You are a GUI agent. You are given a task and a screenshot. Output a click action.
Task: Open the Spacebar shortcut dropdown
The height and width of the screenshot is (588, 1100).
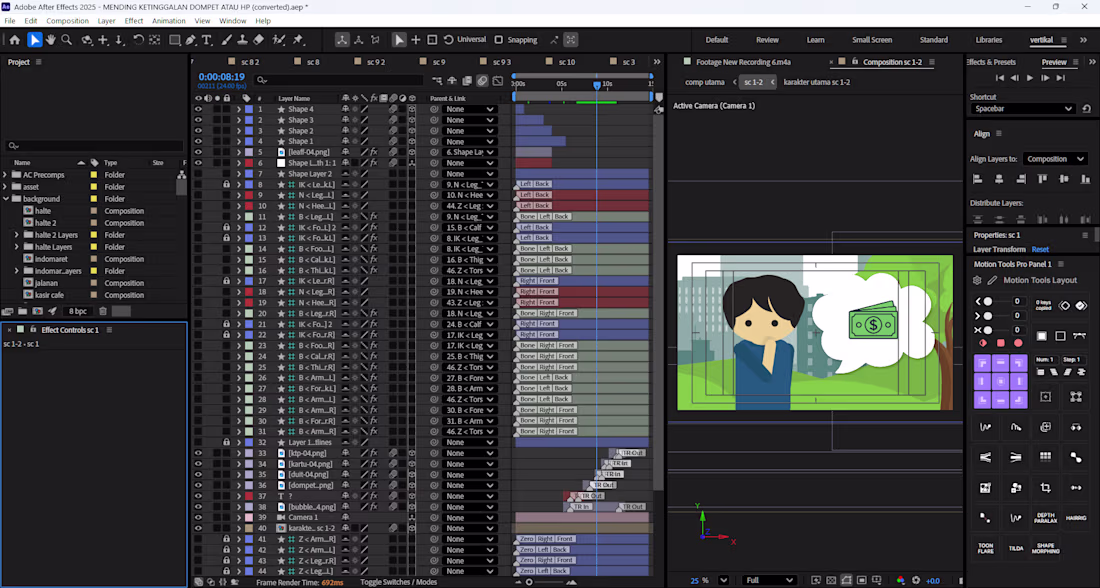1023,109
